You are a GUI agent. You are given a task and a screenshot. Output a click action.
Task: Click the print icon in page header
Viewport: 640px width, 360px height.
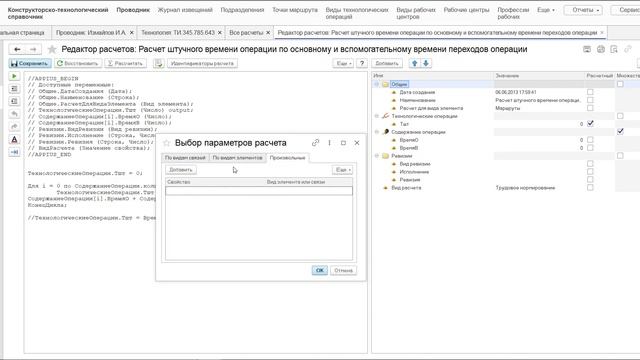601,49
